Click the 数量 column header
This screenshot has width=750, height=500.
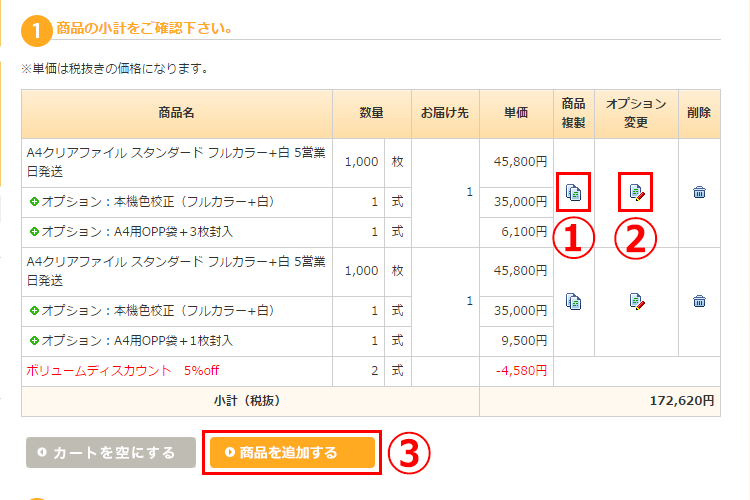(371, 113)
